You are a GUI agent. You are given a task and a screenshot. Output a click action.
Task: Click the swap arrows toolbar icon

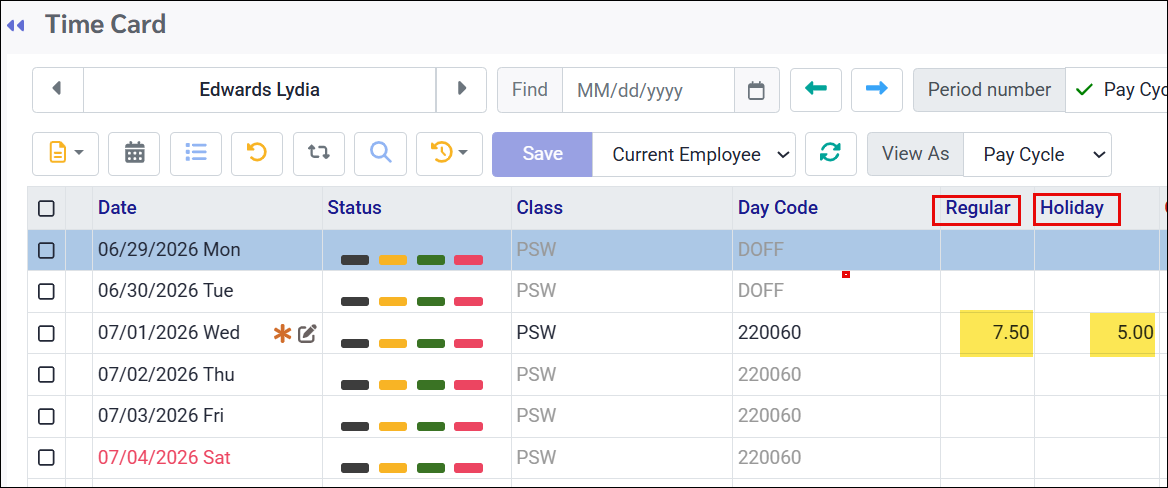click(319, 153)
